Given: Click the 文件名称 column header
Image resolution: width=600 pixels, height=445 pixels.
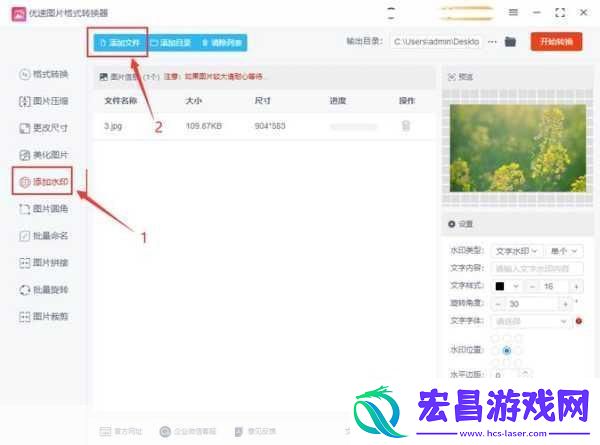Looking at the screenshot, I should [x=121, y=101].
